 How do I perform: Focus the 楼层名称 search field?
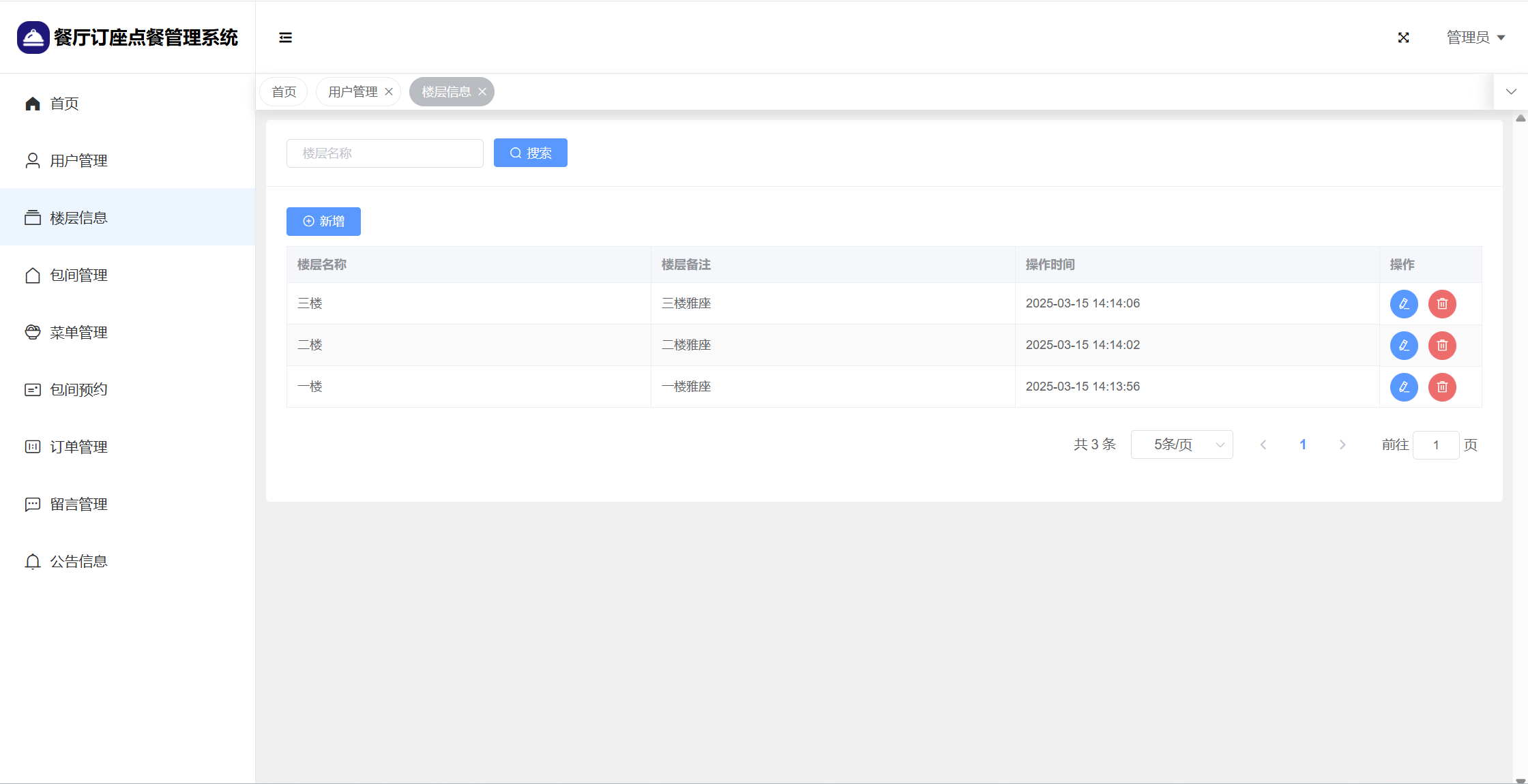385,153
